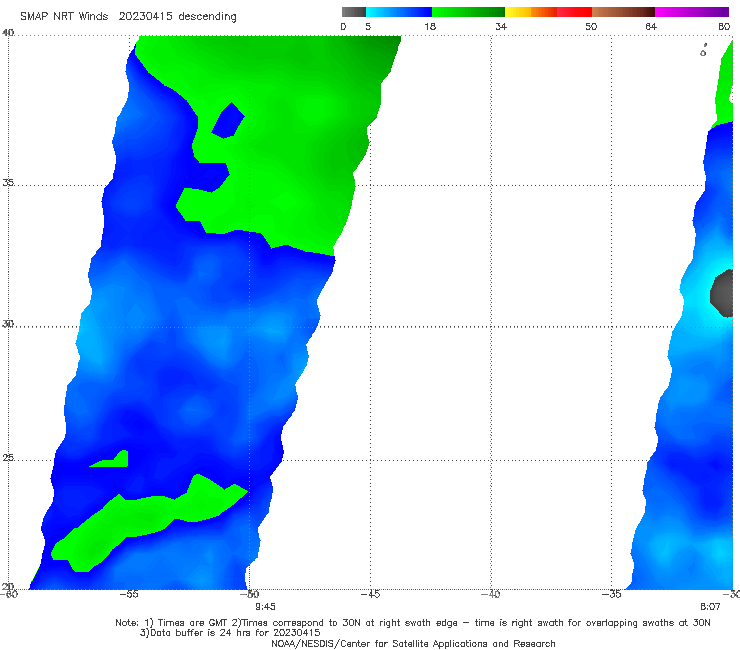Viewport: 740px width, 650px height.
Task: Click the color bar label 50
Action: click(591, 26)
